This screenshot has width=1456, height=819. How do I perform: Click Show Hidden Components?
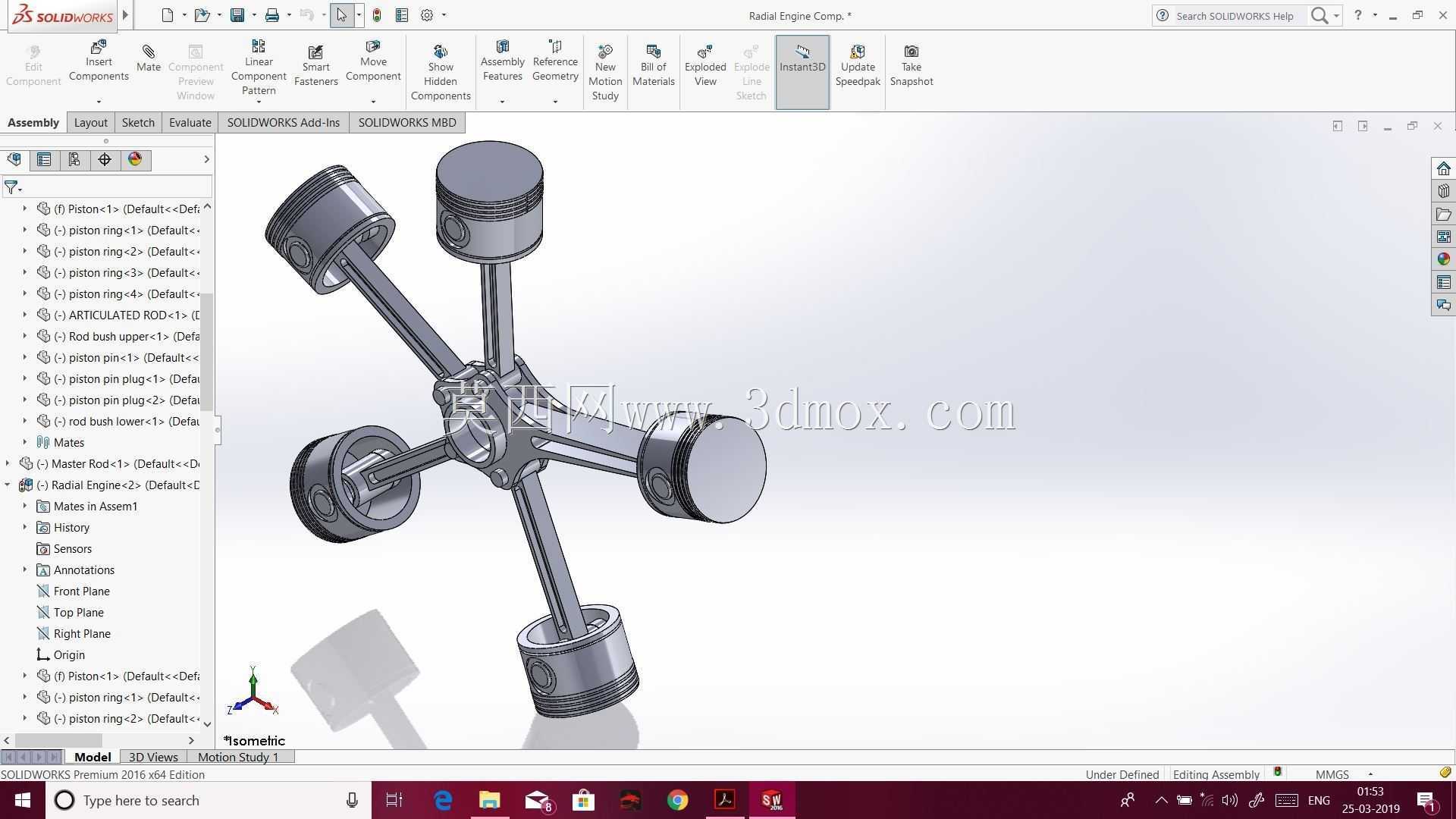(x=441, y=73)
